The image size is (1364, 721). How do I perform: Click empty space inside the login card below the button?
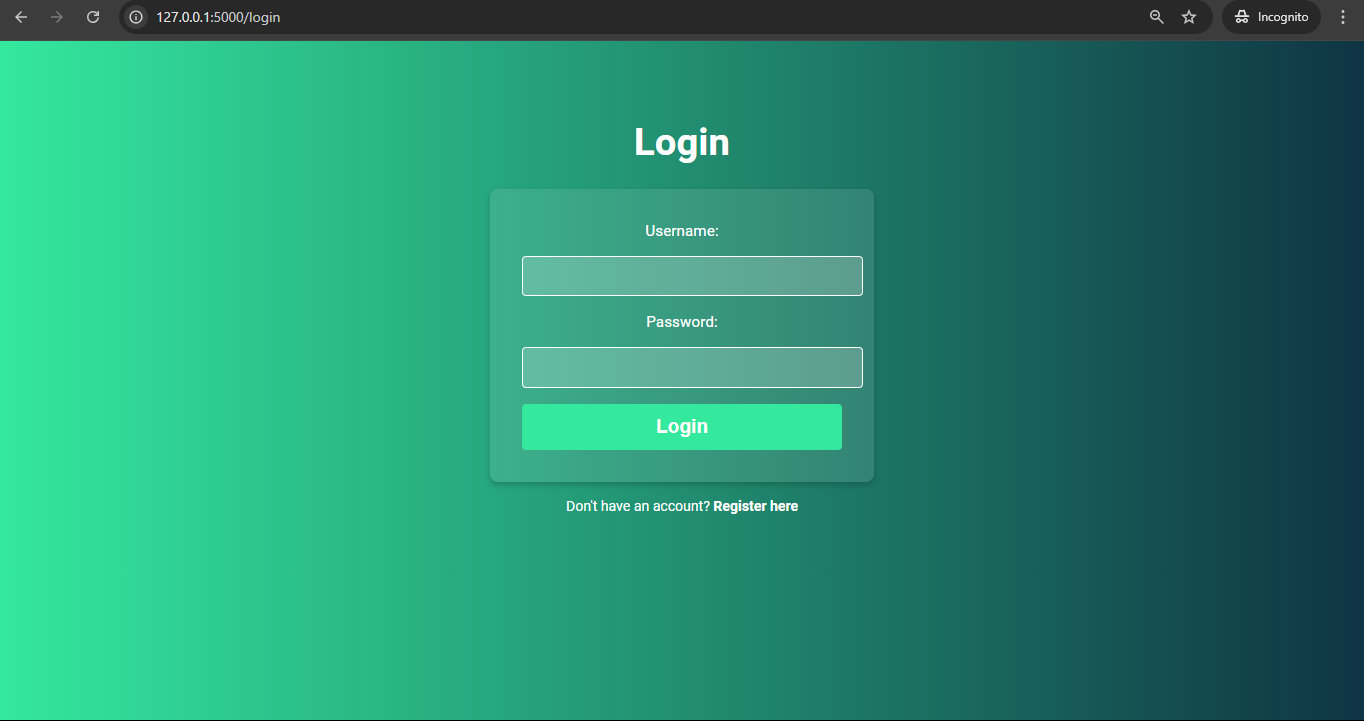point(682,466)
